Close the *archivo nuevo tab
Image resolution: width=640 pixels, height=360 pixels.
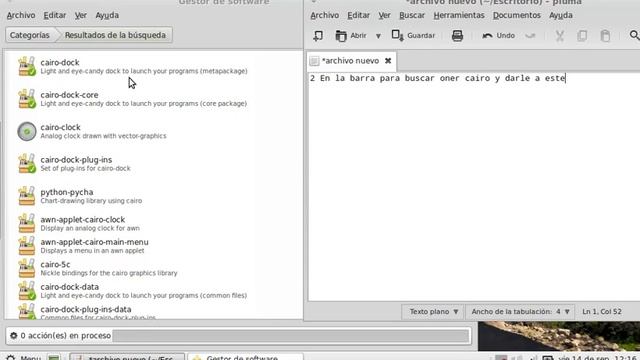[388, 61]
